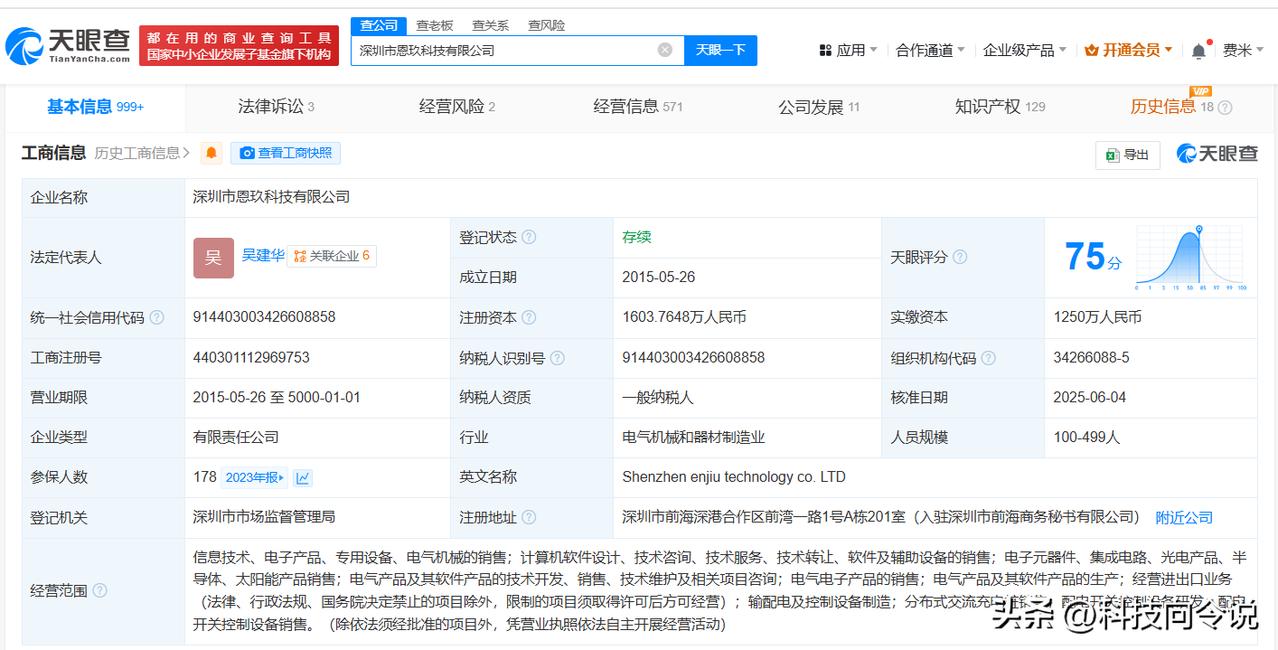The height and width of the screenshot is (650, 1278).
Task: Click the help icon next to 注册地址
Action: point(529,517)
